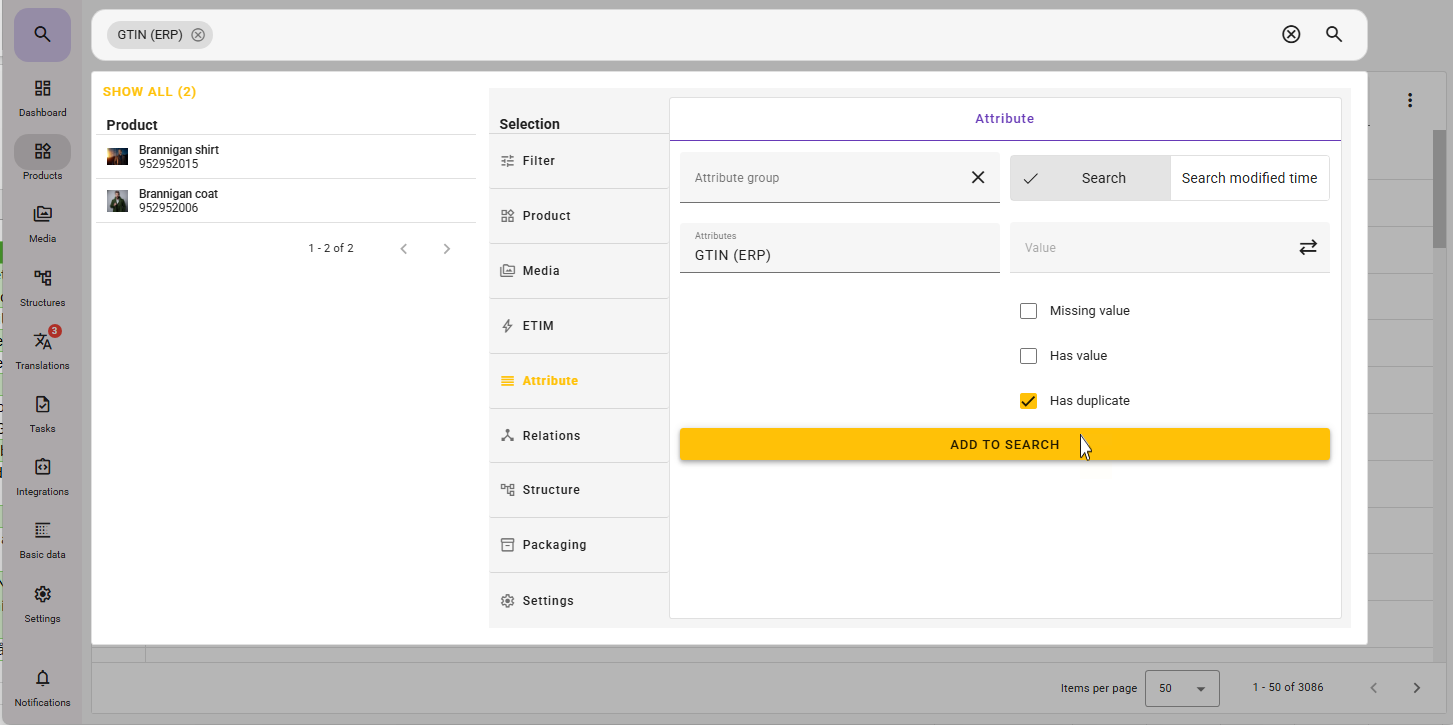Click the swap arrows icon in Value field
Viewport: 1453px width, 725px height.
coord(1307,247)
